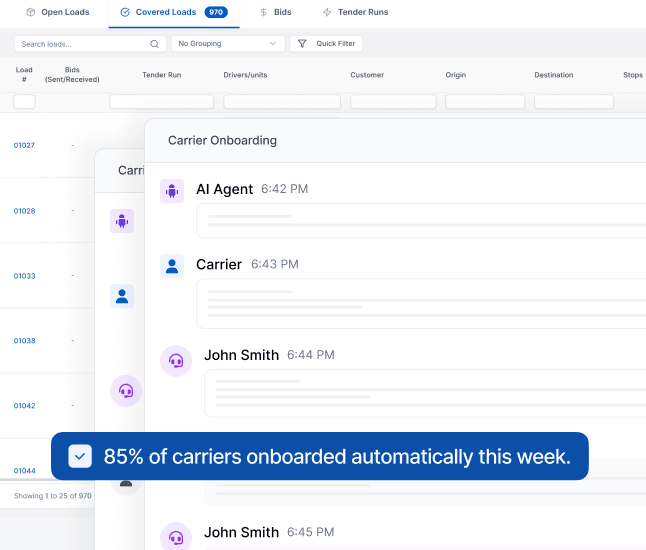This screenshot has height=550, width=646.
Task: Click the Carrier Onboarding panel title
Action: pyautogui.click(x=222, y=140)
